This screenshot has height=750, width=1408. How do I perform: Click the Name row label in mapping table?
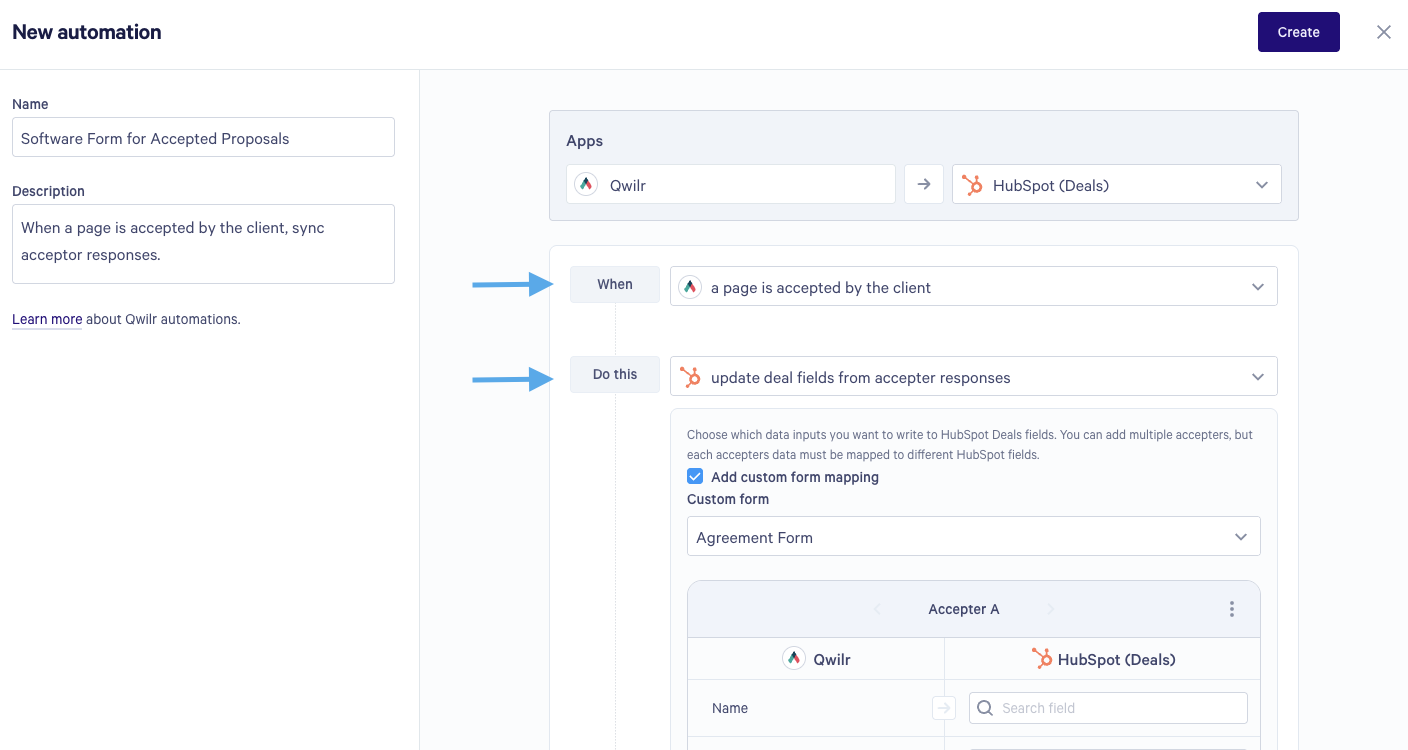pyautogui.click(x=730, y=708)
